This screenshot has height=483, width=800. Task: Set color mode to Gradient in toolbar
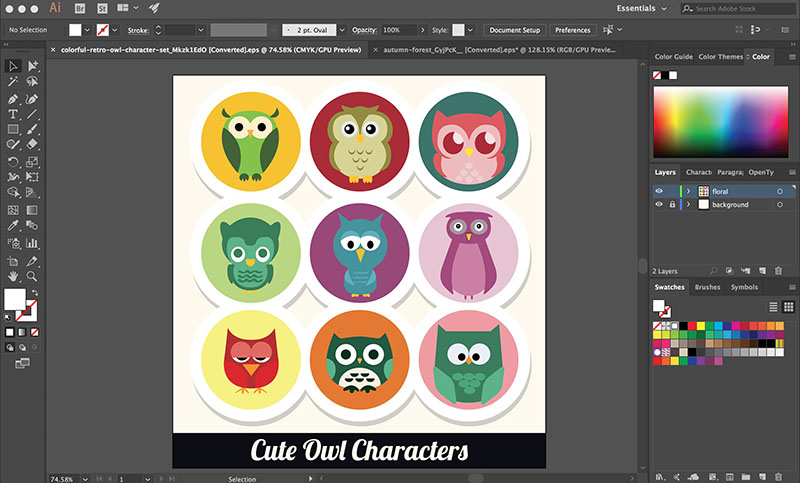[22, 333]
